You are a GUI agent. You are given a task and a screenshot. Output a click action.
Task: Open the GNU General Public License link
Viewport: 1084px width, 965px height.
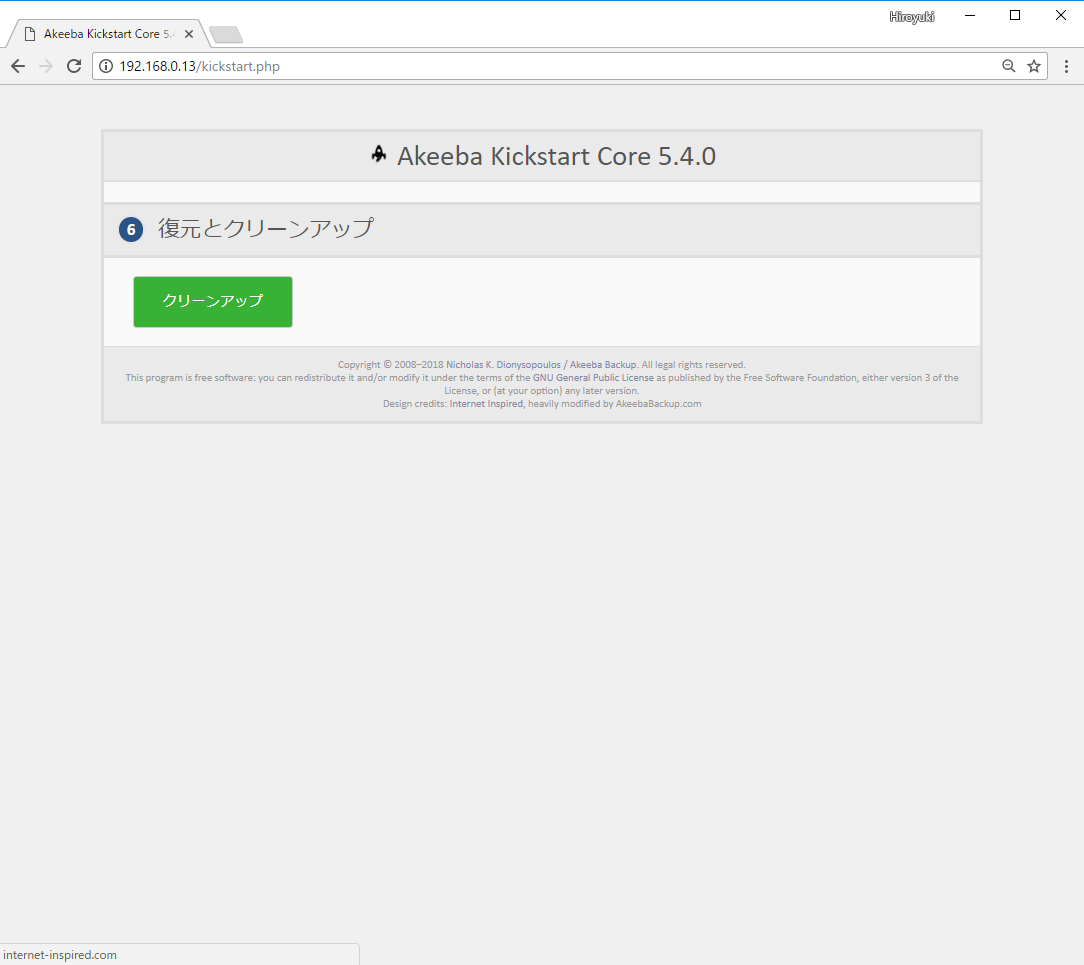click(593, 378)
